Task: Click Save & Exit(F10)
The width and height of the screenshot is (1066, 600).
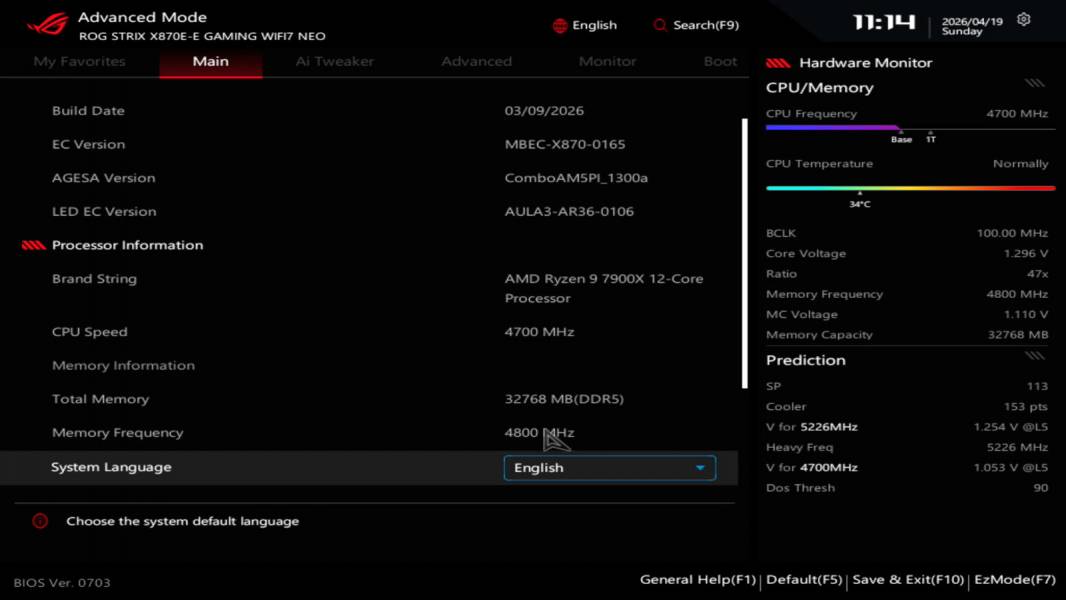Action: (908, 580)
